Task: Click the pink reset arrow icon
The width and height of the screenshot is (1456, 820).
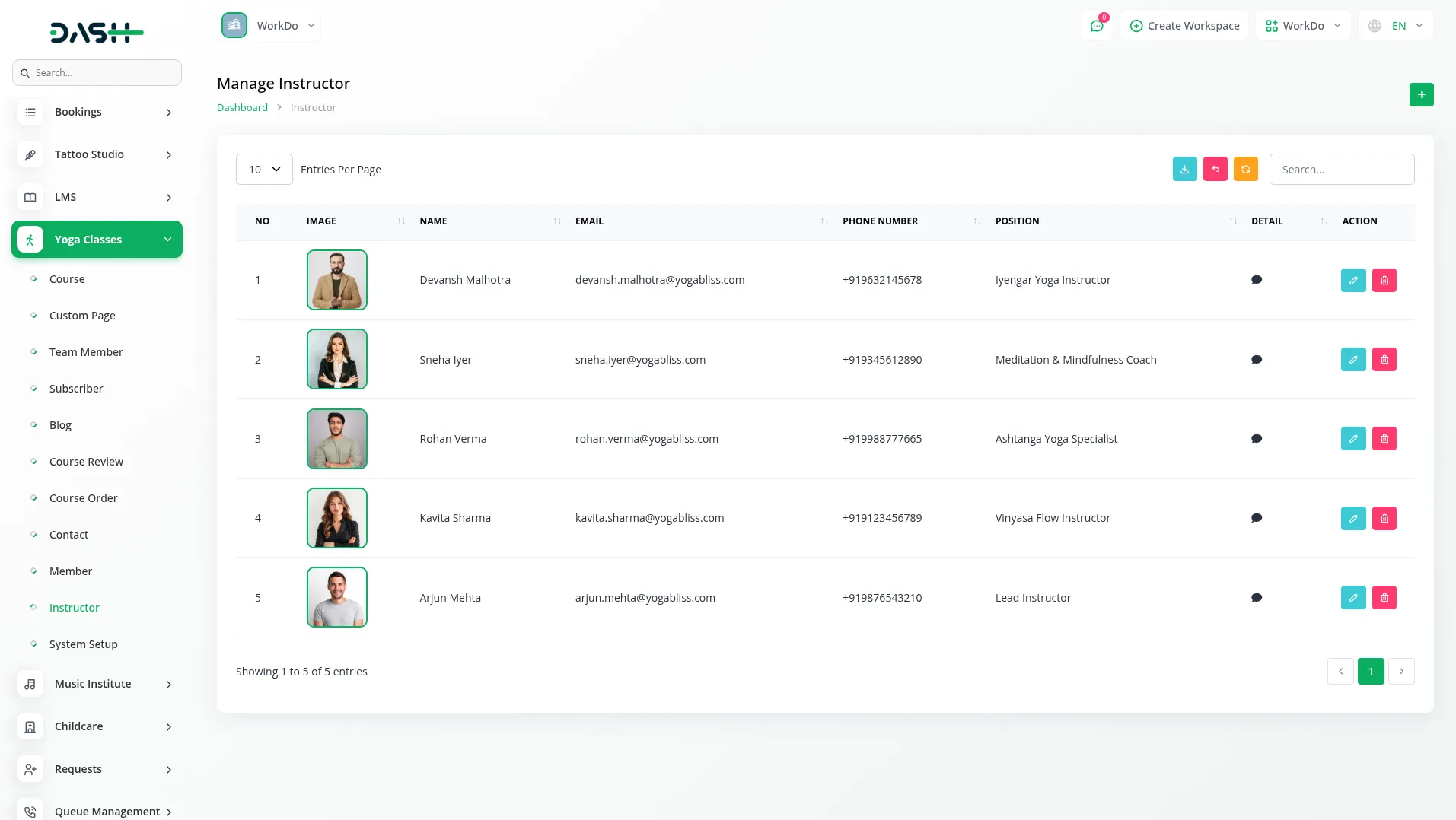Action: [x=1215, y=169]
